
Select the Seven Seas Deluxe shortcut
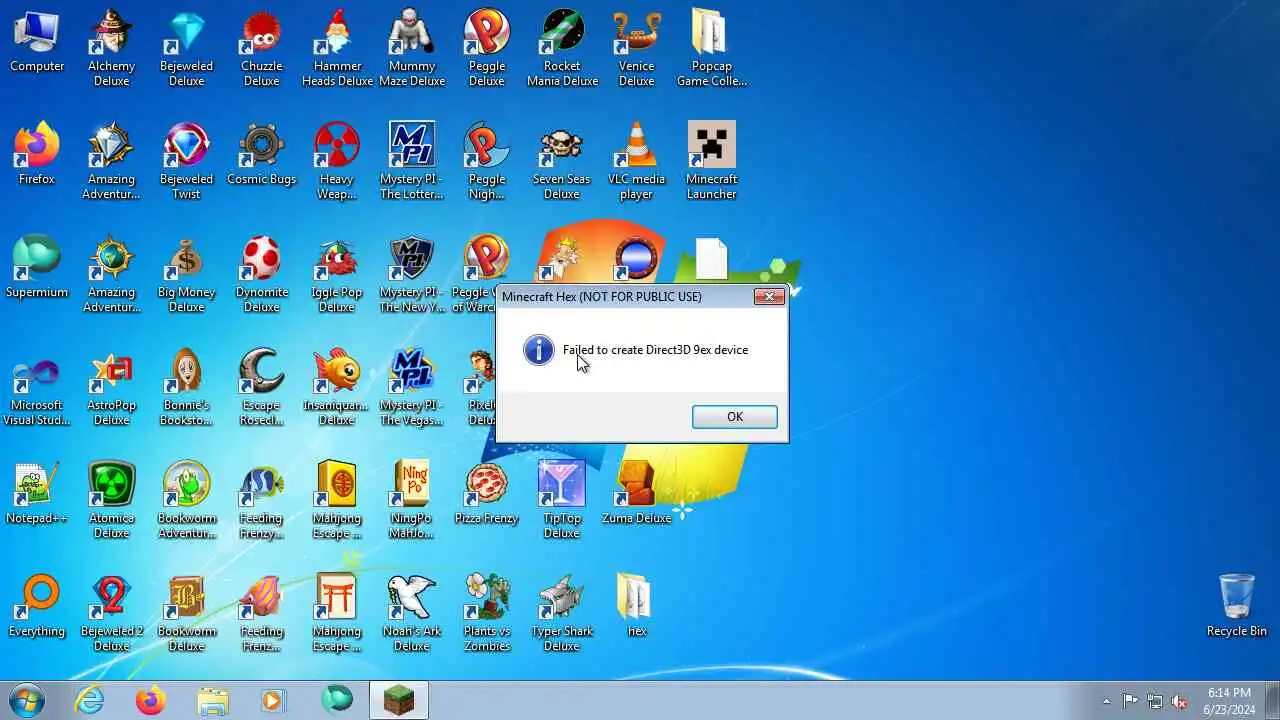(x=562, y=161)
